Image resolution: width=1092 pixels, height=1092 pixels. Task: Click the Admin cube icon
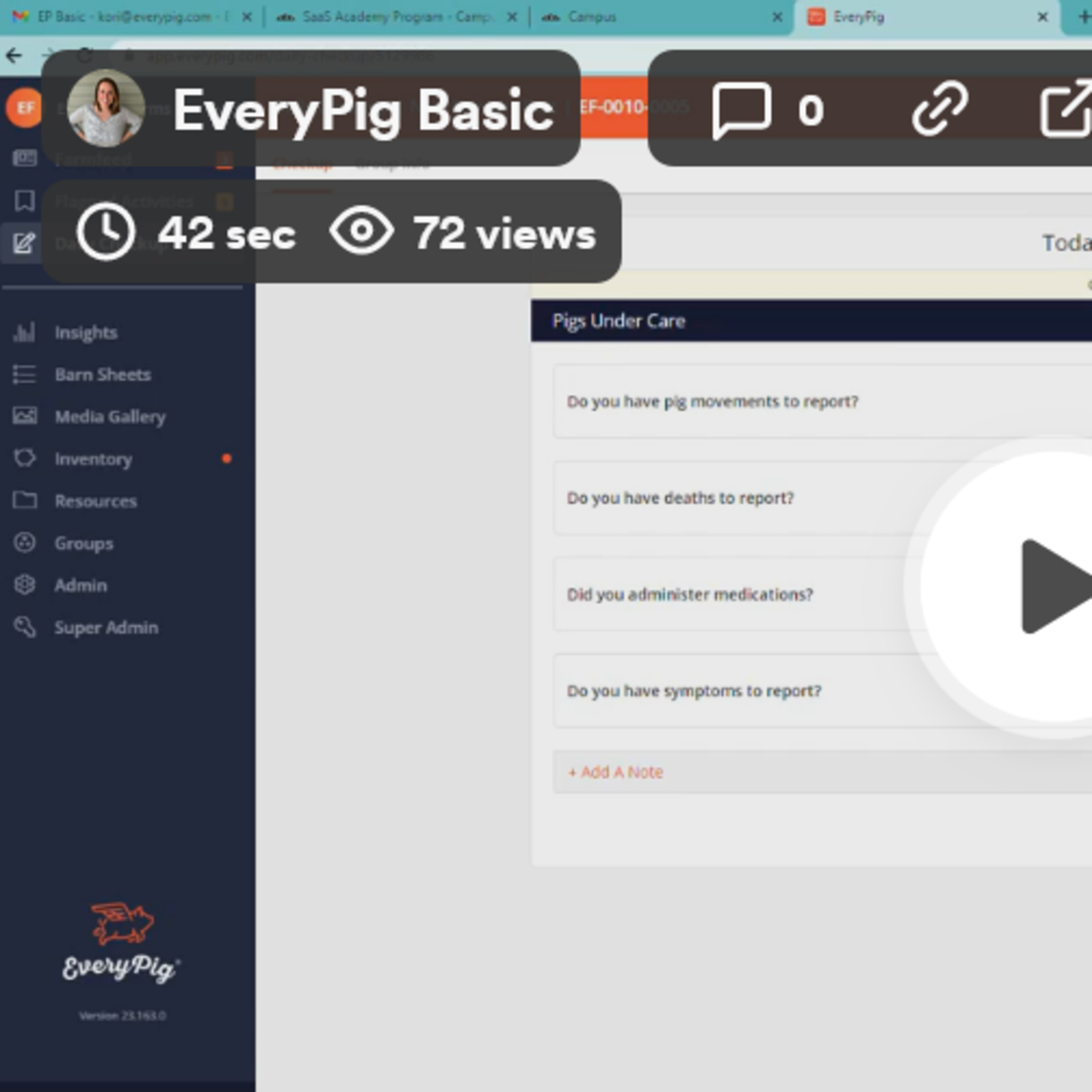(x=24, y=585)
